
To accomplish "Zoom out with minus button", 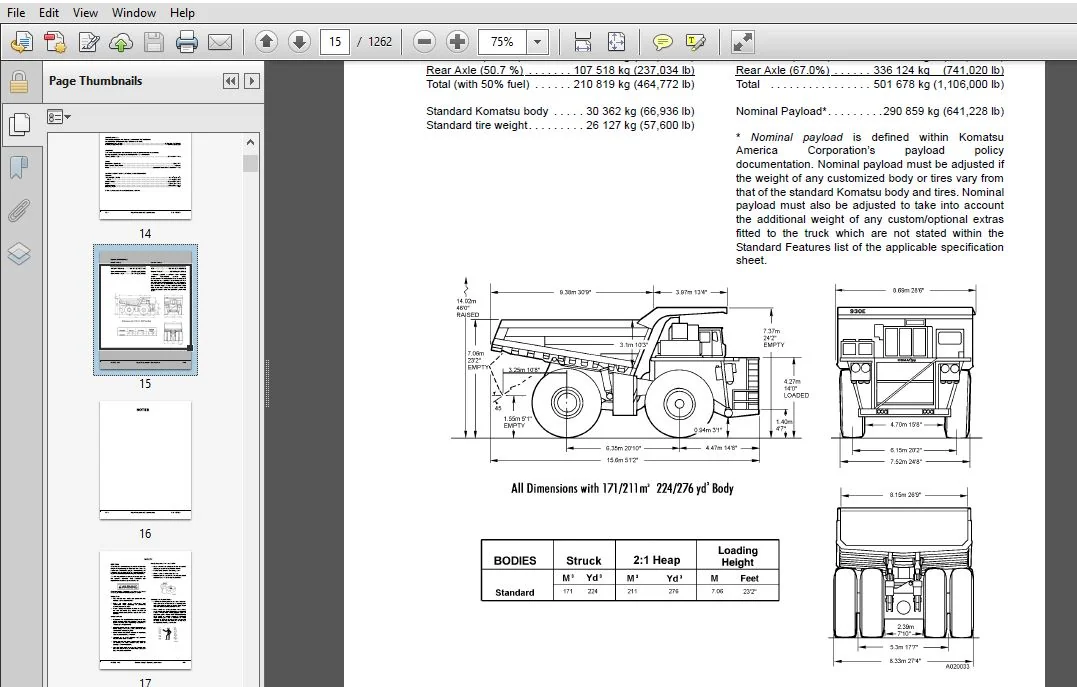I will [x=424, y=42].
